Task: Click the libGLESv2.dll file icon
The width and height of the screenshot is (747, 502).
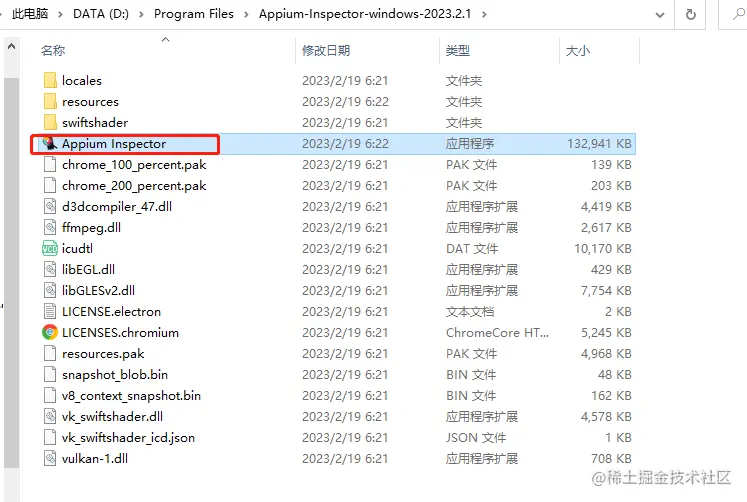Action: pos(50,290)
